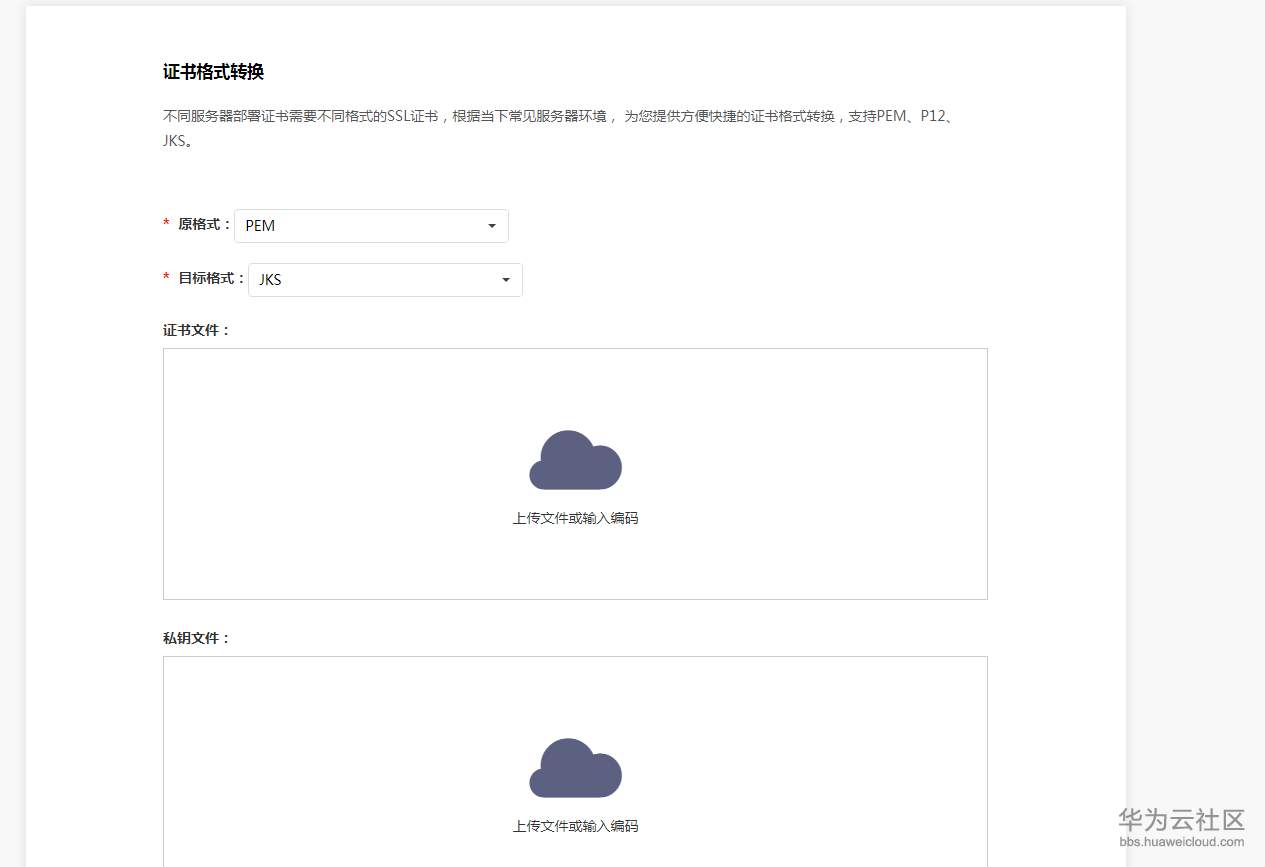This screenshot has height=867, width=1265.
Task: Click the bbs.huaweicloud.com watermark URL
Action: [x=1182, y=842]
